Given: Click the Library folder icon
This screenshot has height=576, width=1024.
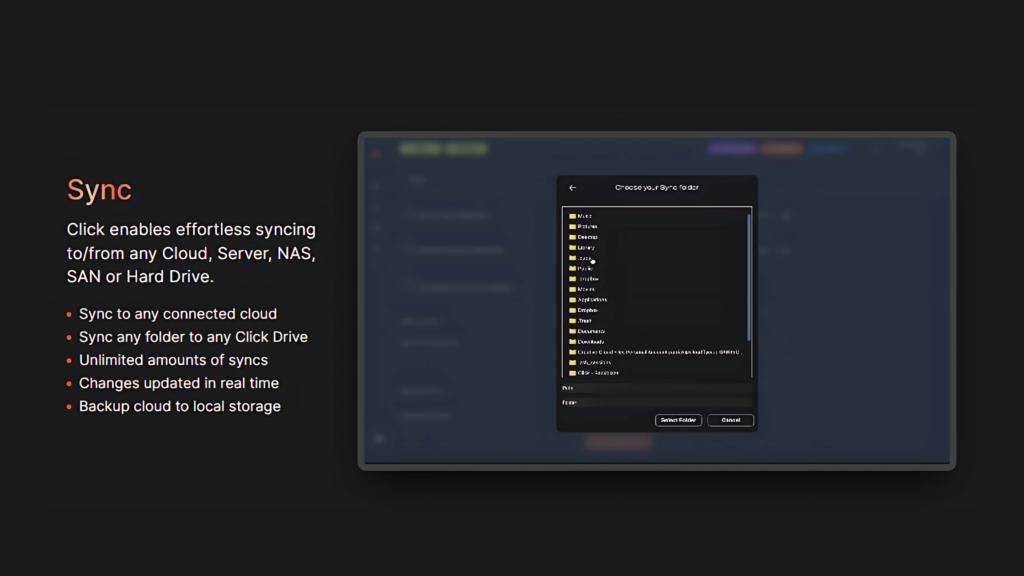Looking at the screenshot, I should click(x=573, y=247).
